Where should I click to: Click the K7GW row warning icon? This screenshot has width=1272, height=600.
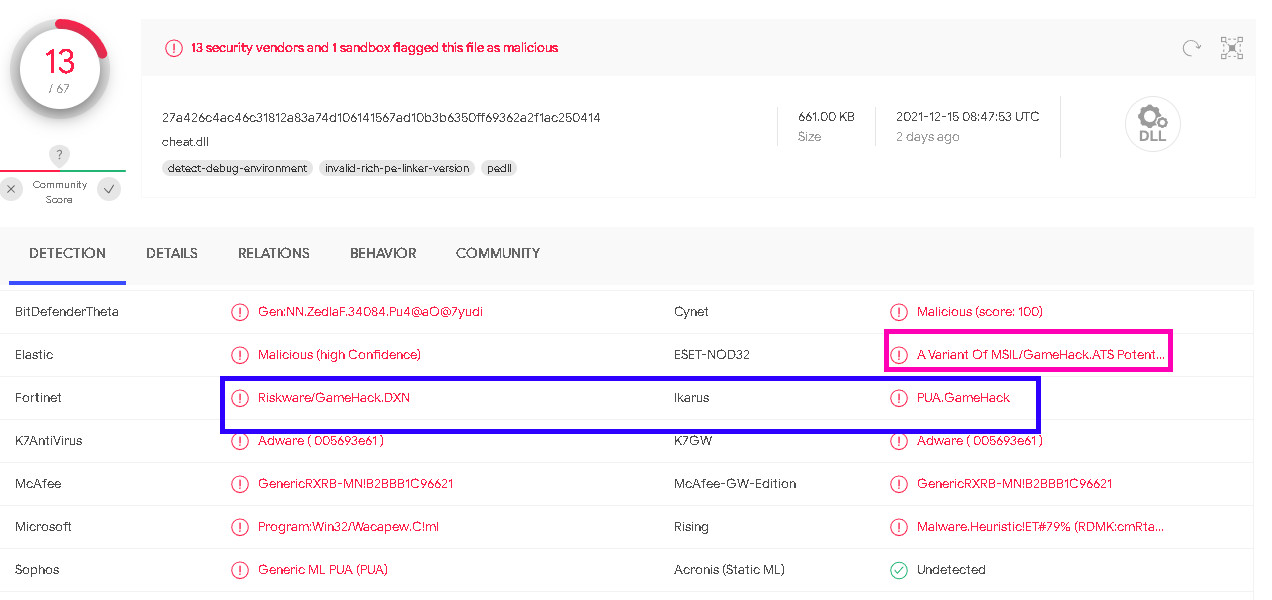click(899, 441)
